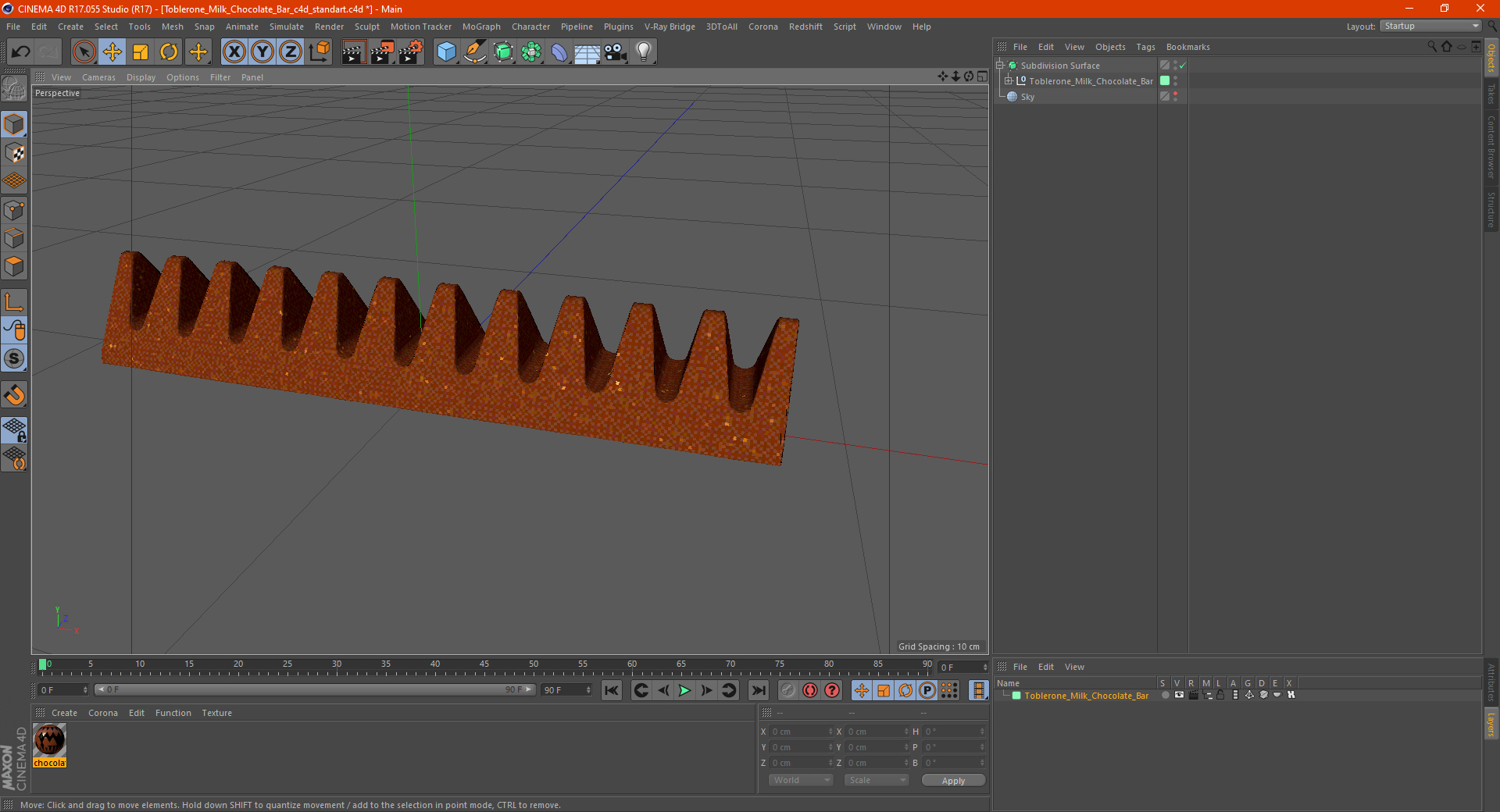This screenshot has height=812, width=1500.
Task: Switch to Model mode cube icon
Action: point(14,124)
